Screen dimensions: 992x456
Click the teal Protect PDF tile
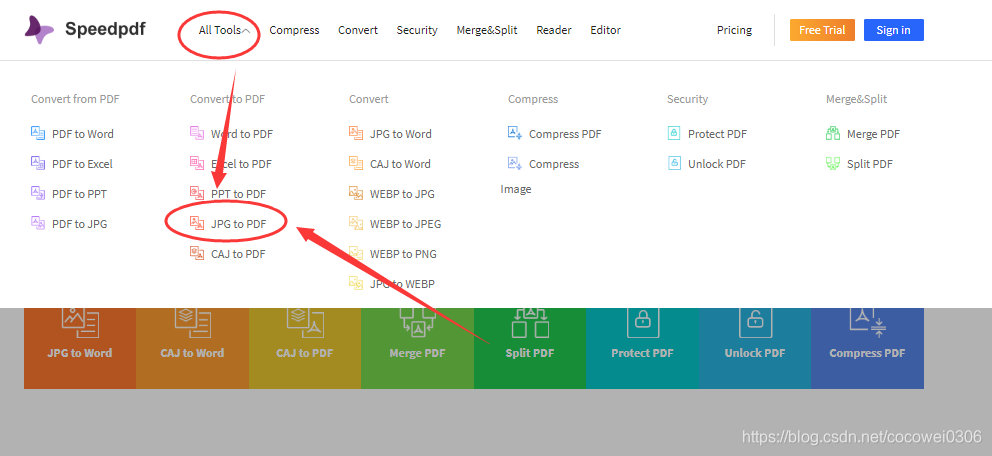click(x=642, y=348)
